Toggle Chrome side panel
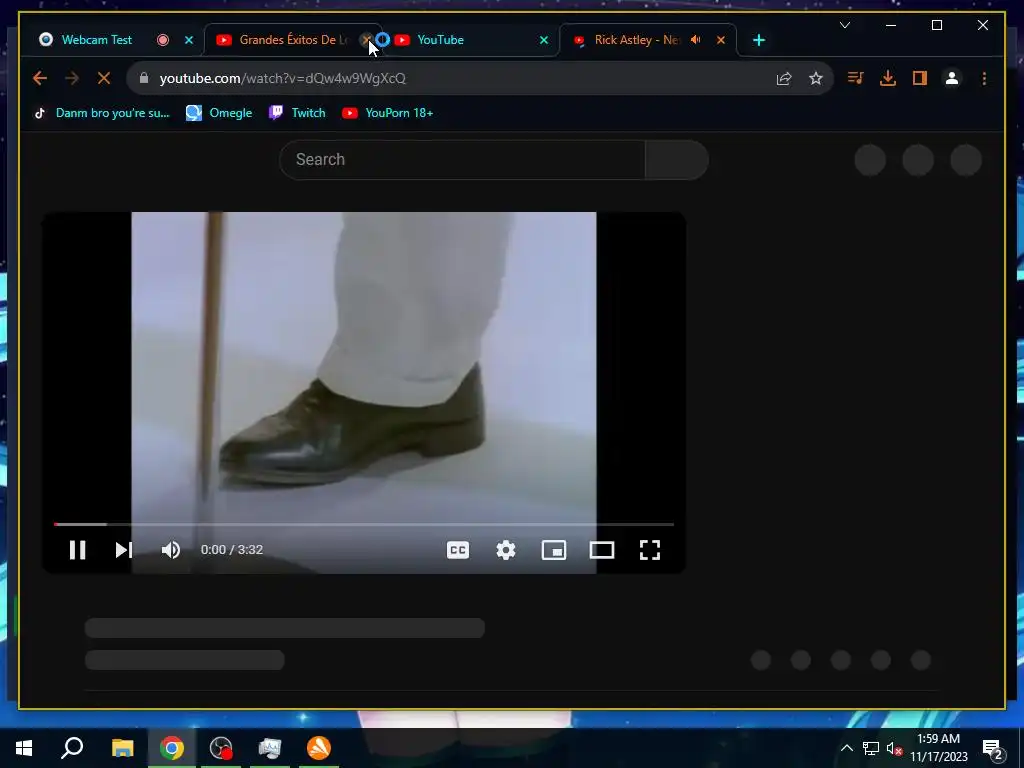This screenshot has width=1024, height=768. point(920,78)
